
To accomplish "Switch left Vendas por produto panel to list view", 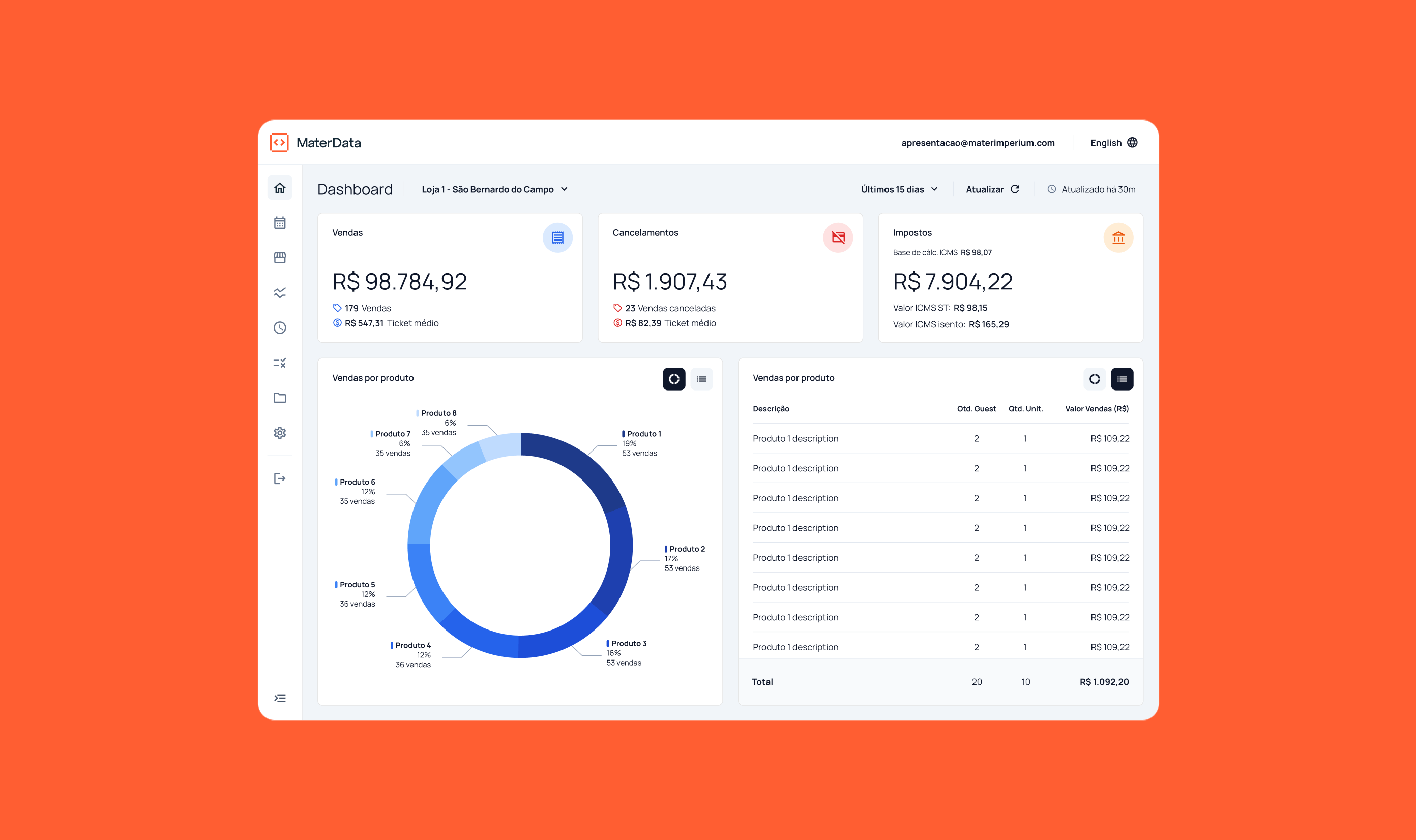I will click(x=701, y=379).
